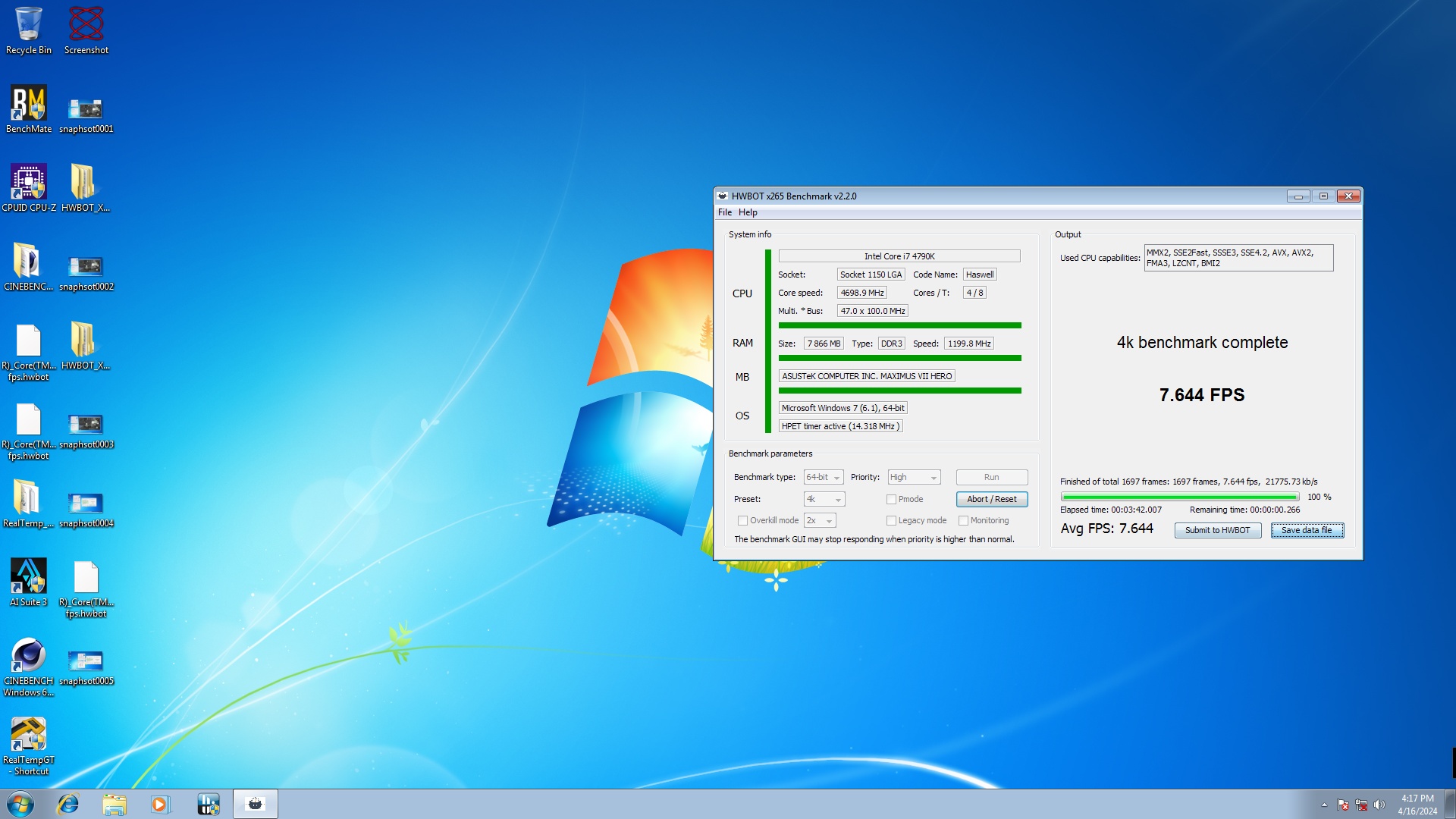Click the 4k benchmark complete text

1202,343
